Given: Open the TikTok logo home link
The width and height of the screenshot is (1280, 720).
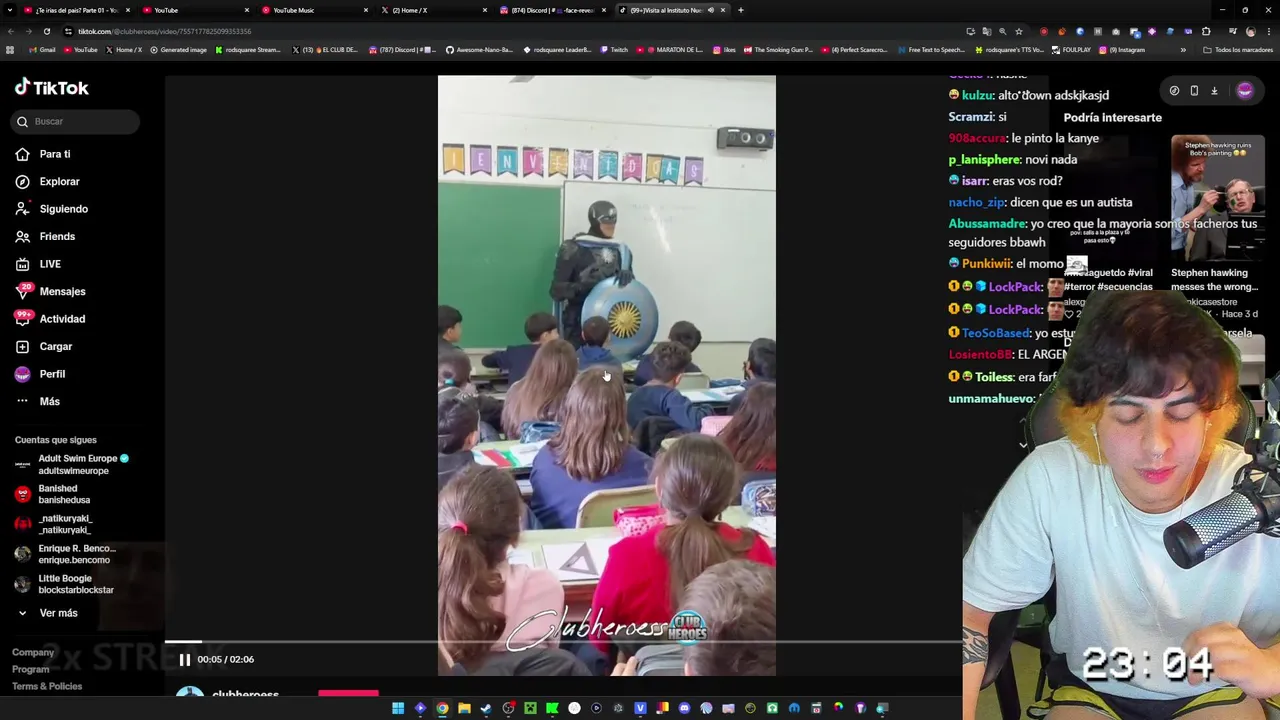Looking at the screenshot, I should [52, 88].
